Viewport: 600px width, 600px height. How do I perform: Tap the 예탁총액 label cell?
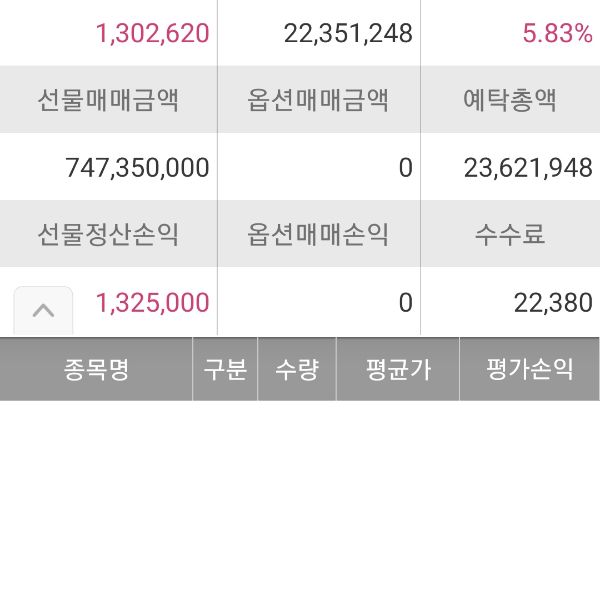tap(510, 100)
